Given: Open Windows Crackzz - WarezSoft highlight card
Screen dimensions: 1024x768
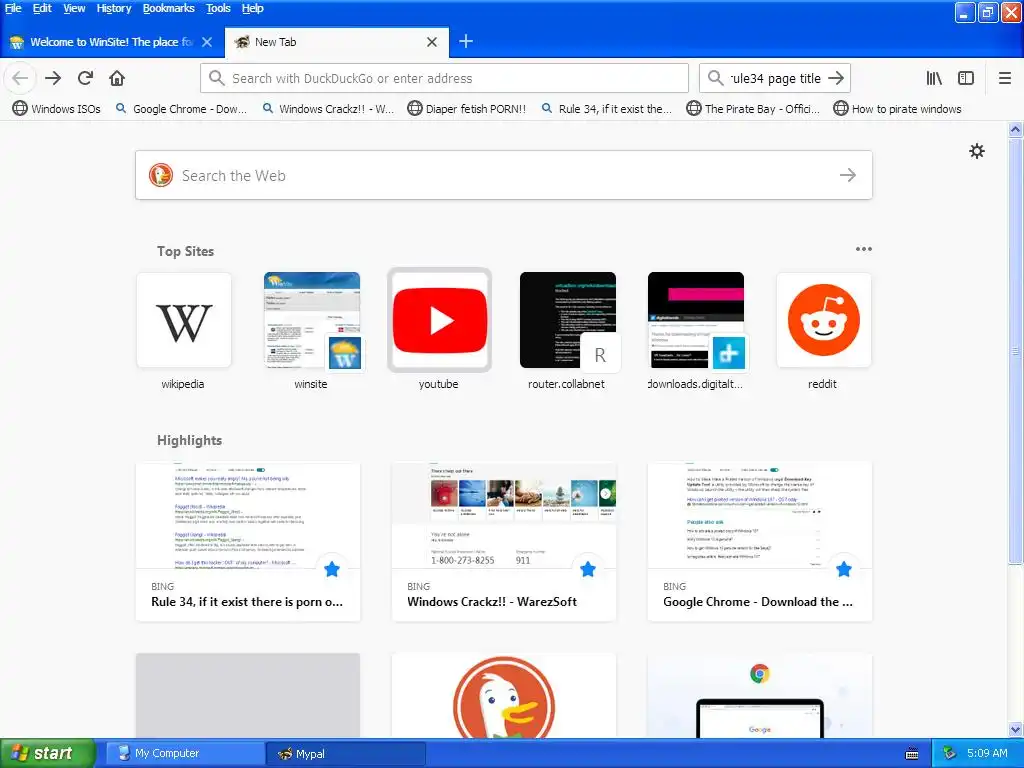Looking at the screenshot, I should click(504, 542).
